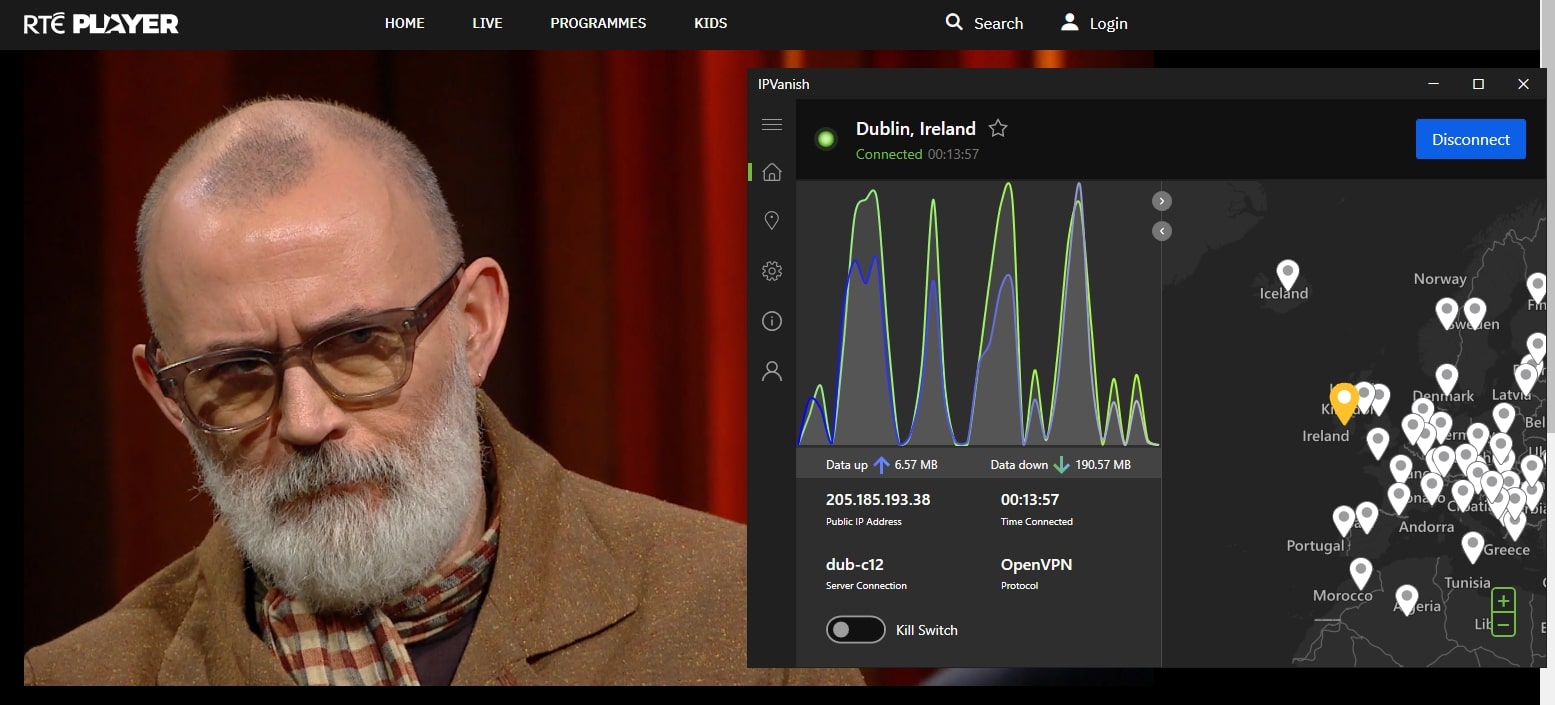Click the Time Connected 00:13:57 value
Viewport: 1555px width, 705px height.
[x=1030, y=500]
